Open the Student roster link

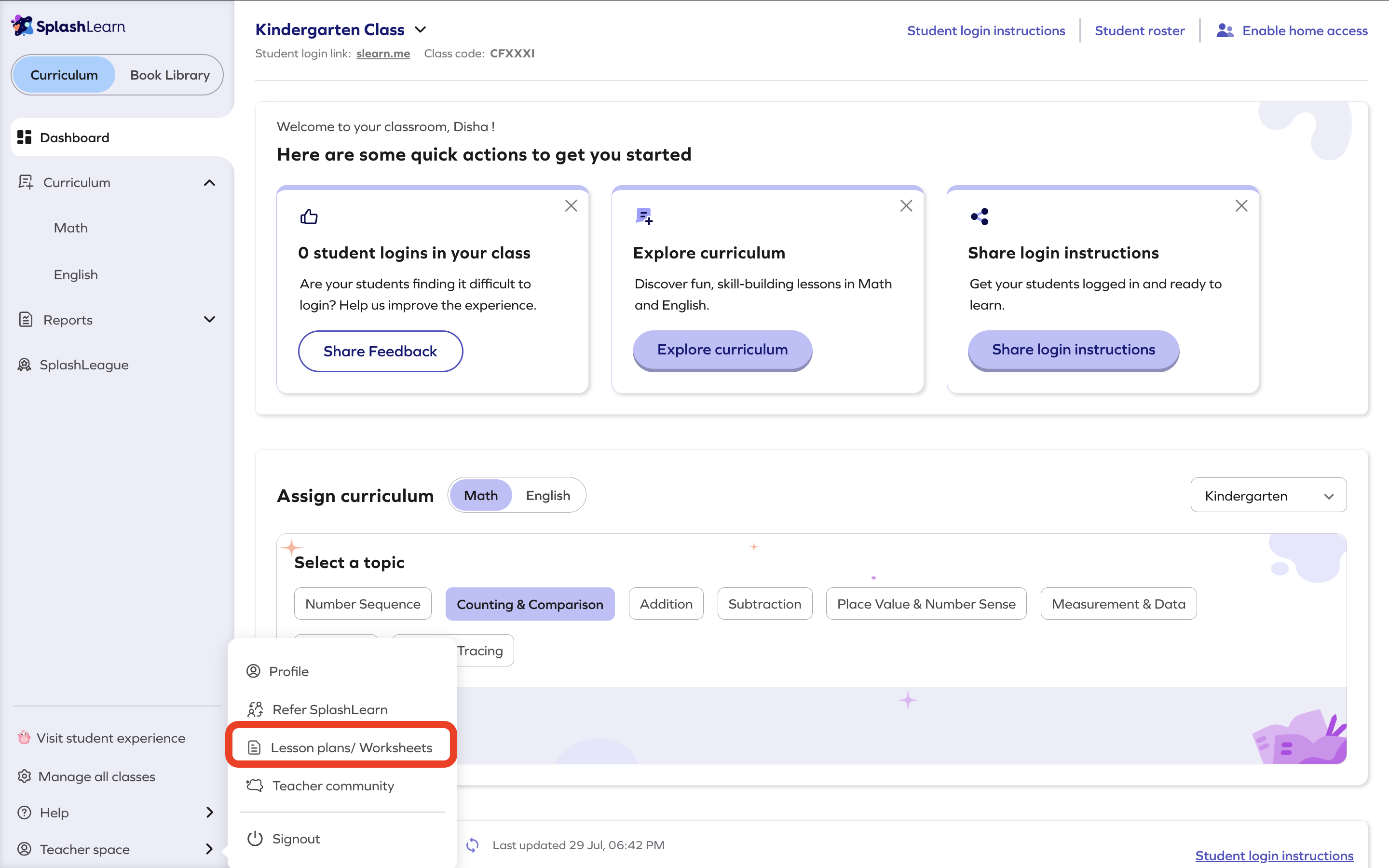pos(1139,30)
